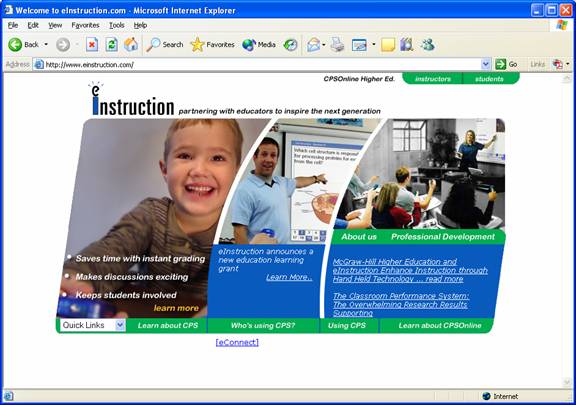Open the Back button history dropdown arrow
The image size is (576, 405).
pos(46,44)
